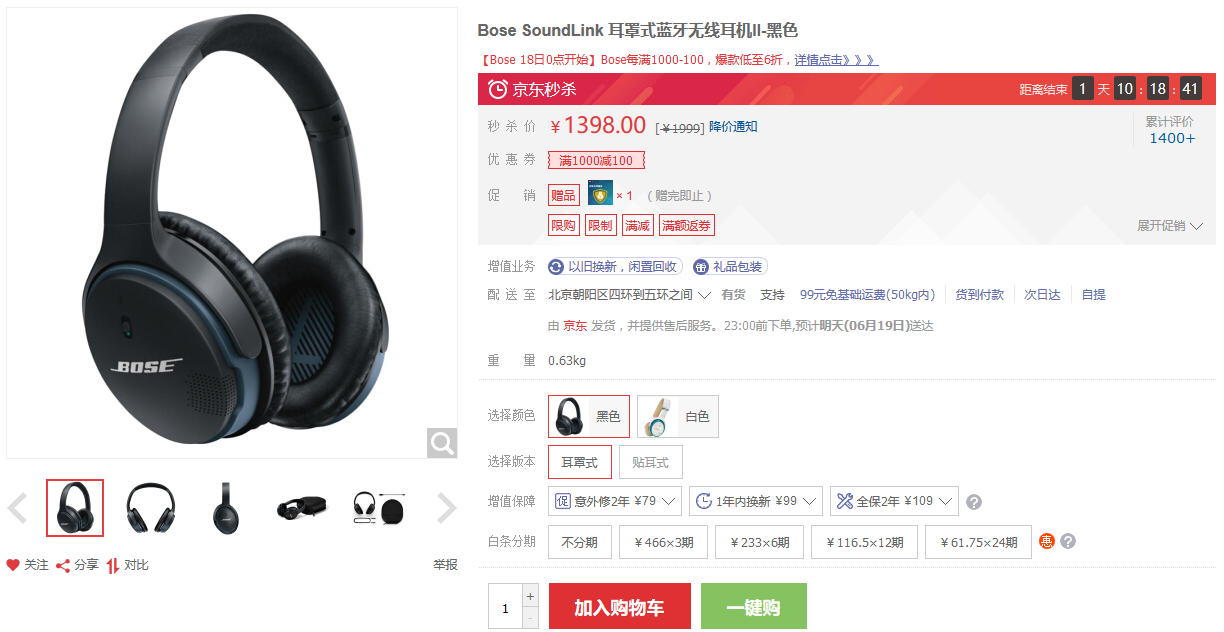
Task: Click the 分享 share icon
Action: pos(62,565)
